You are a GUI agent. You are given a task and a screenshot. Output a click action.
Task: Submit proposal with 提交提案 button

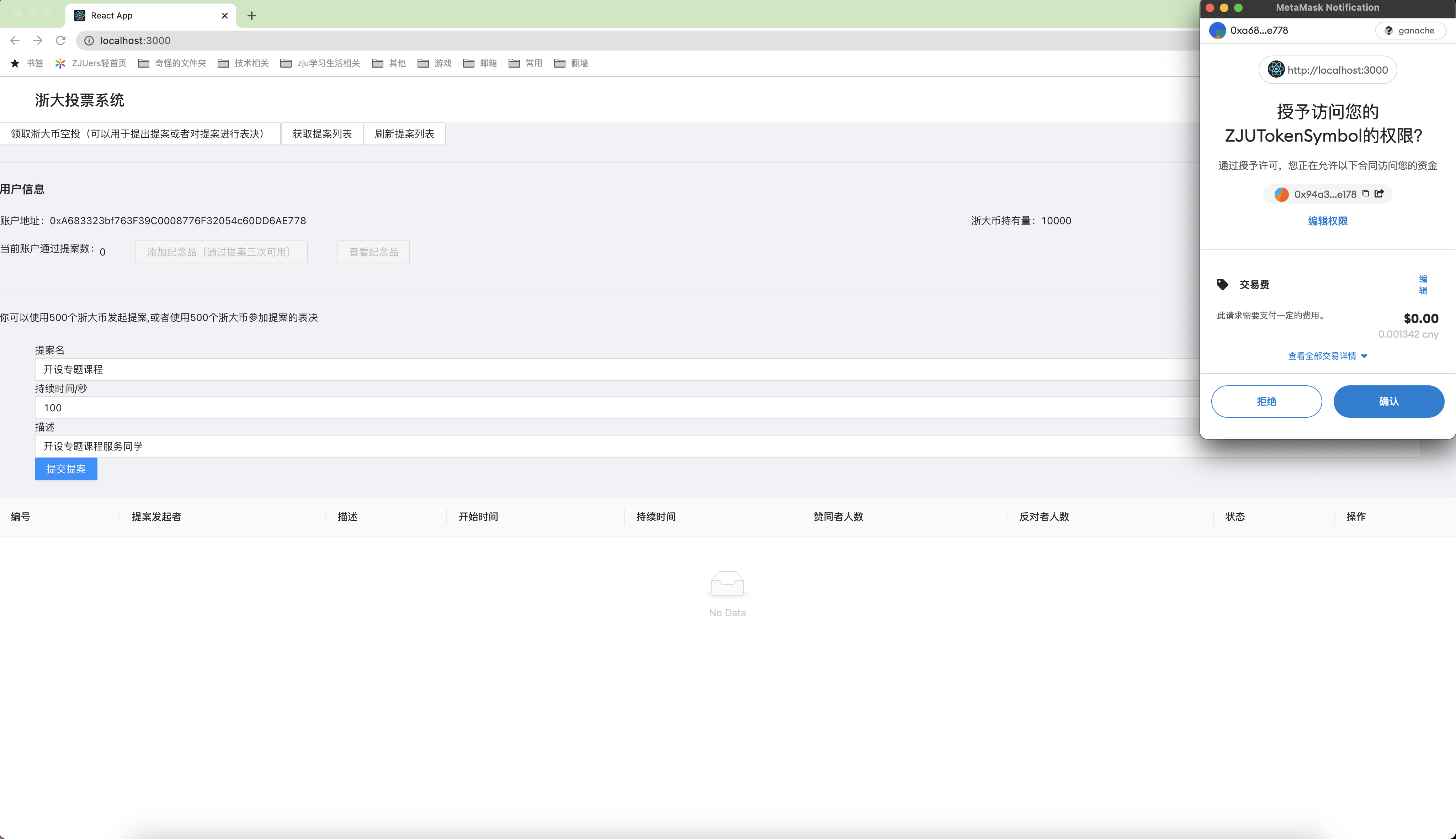point(66,469)
